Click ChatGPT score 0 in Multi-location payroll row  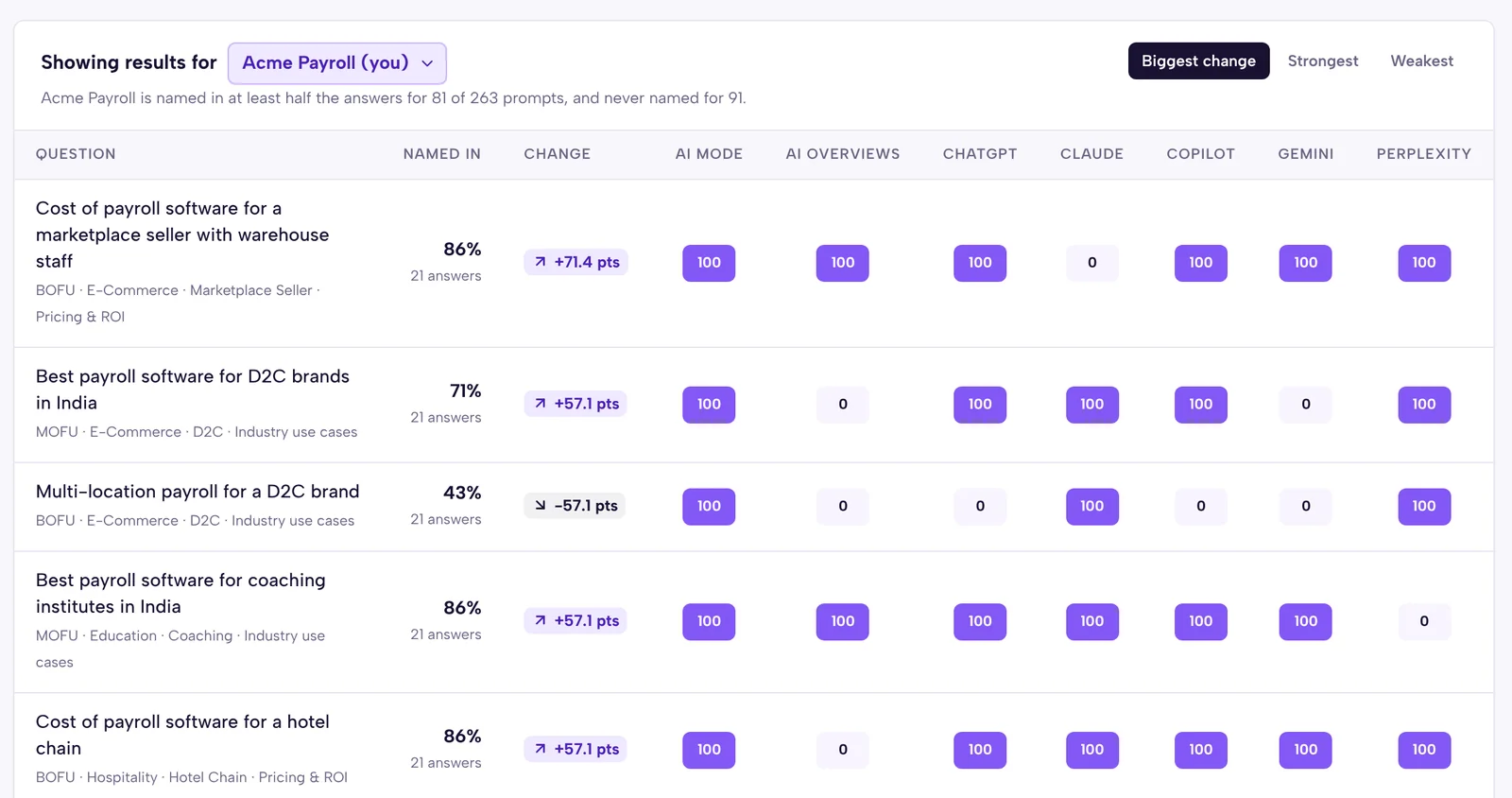[x=980, y=507]
